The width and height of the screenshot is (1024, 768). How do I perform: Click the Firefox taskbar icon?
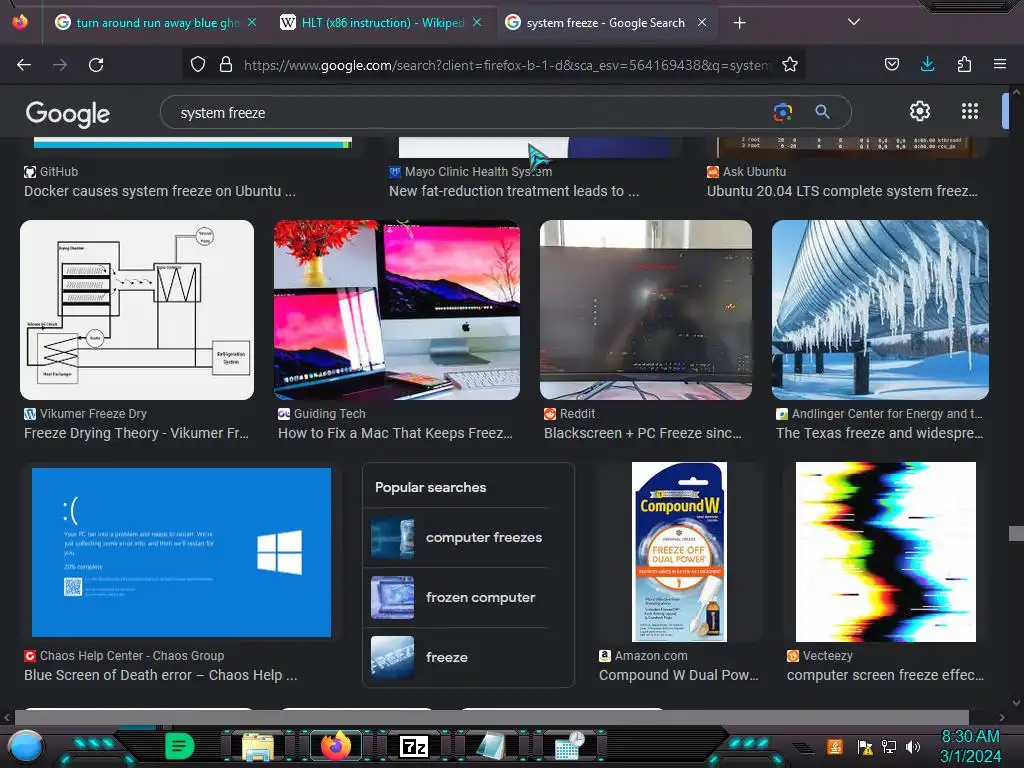(336, 746)
